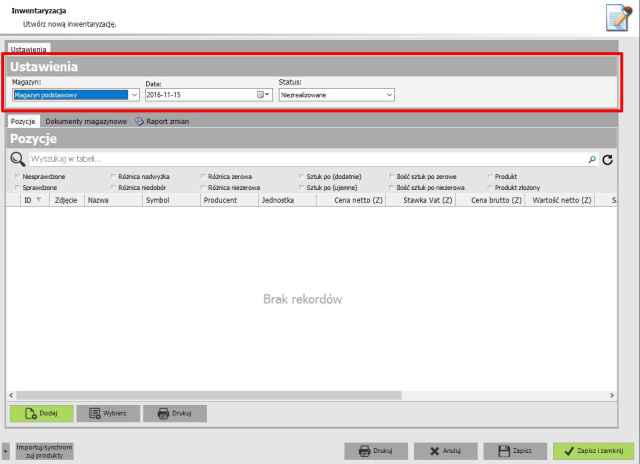Open calendar picker icon in Data field
Viewport: 640px width, 464px height.
(263, 95)
